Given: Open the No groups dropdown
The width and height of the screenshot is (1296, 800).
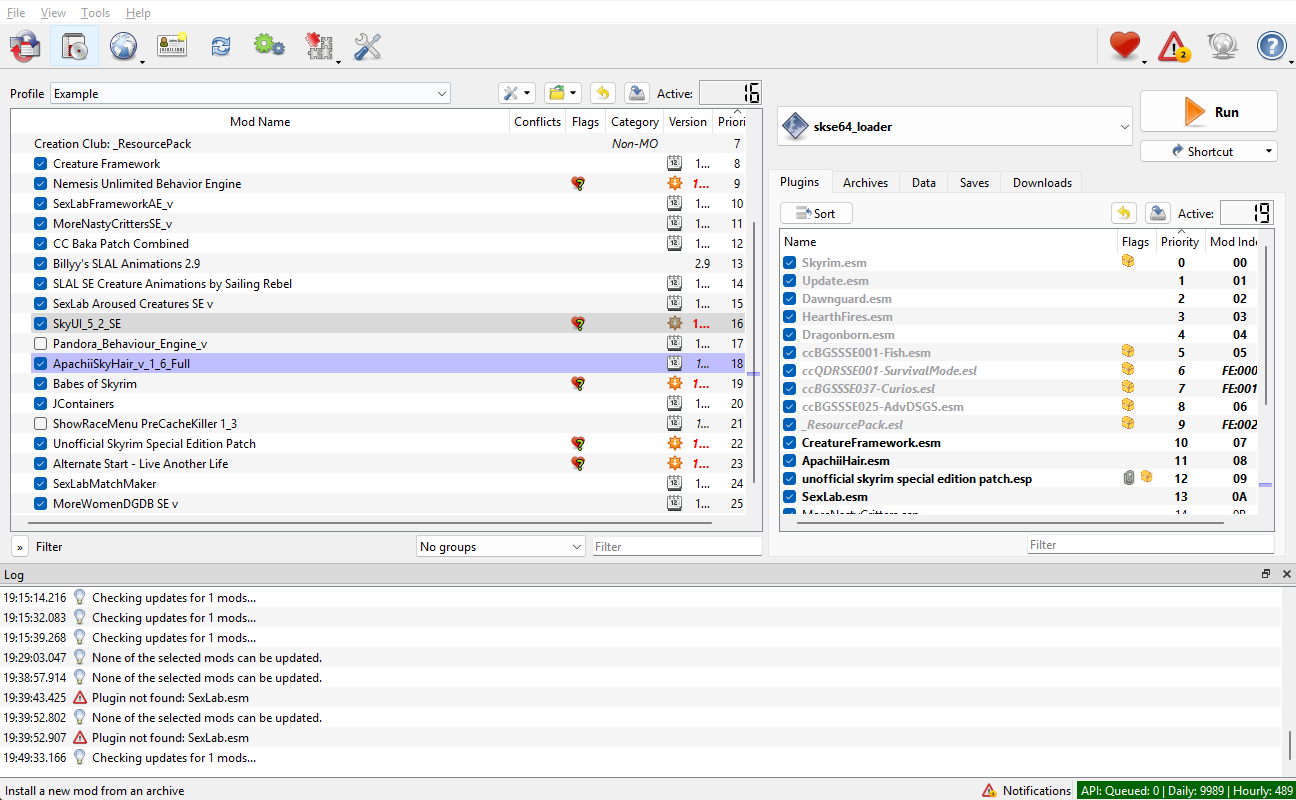Looking at the screenshot, I should click(501, 547).
